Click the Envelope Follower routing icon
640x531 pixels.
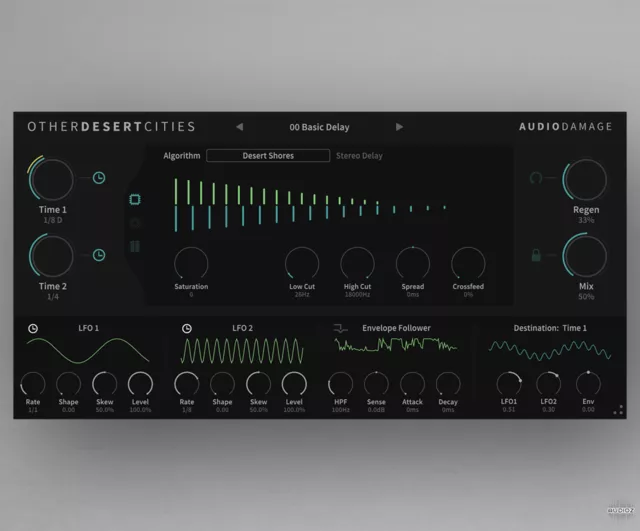point(340,328)
